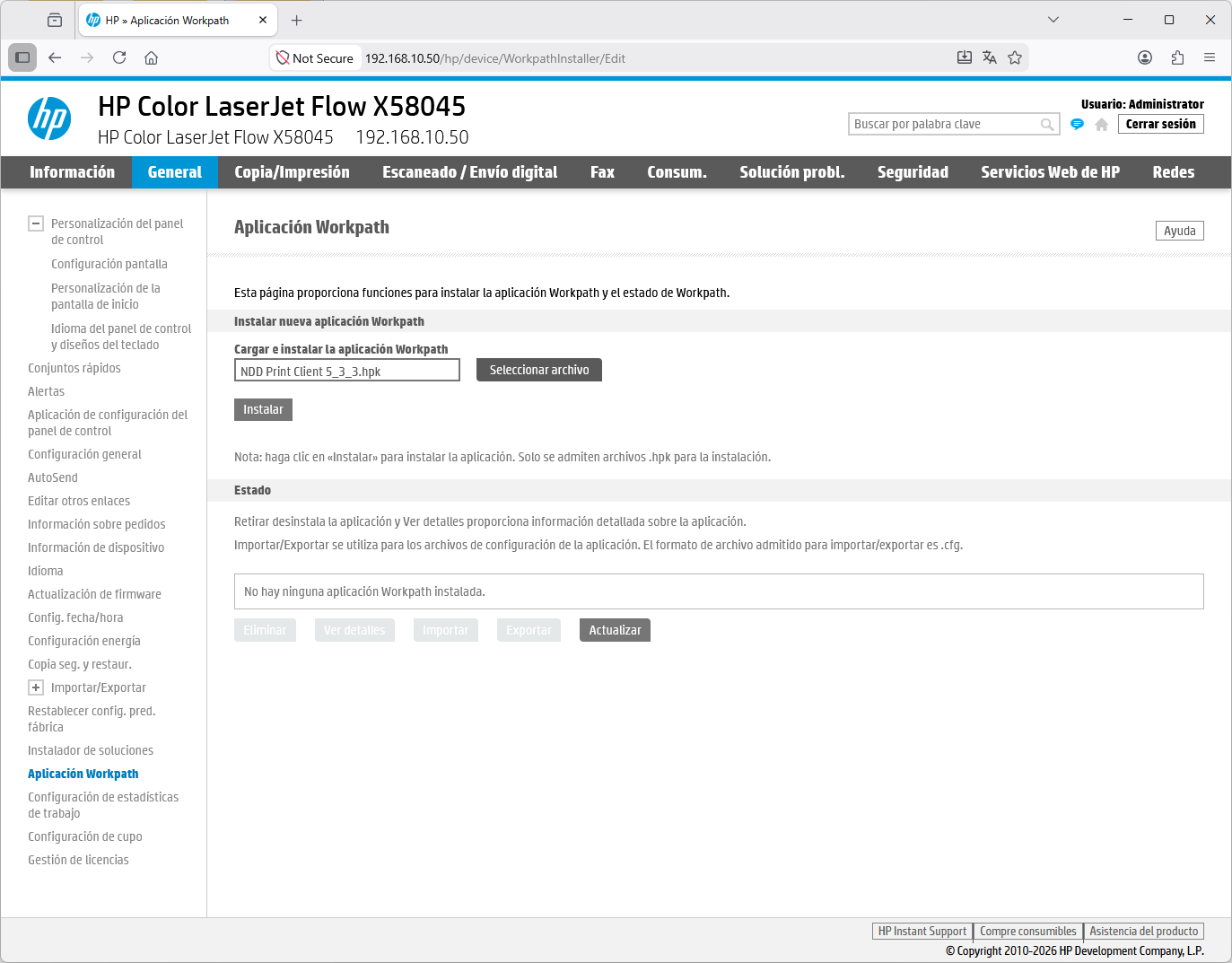Go to Conjuntos rápidos

74,368
